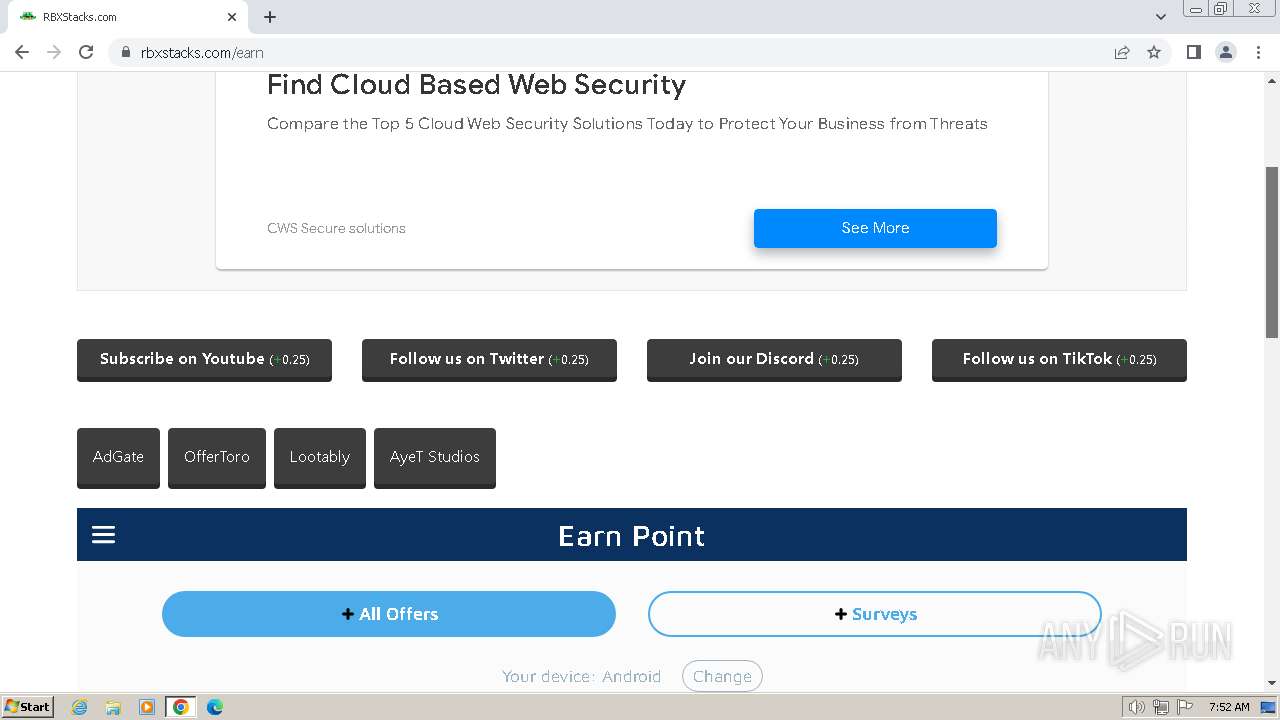1280x720 pixels.
Task: Click Follow us on Twitter button
Action: click(489, 359)
